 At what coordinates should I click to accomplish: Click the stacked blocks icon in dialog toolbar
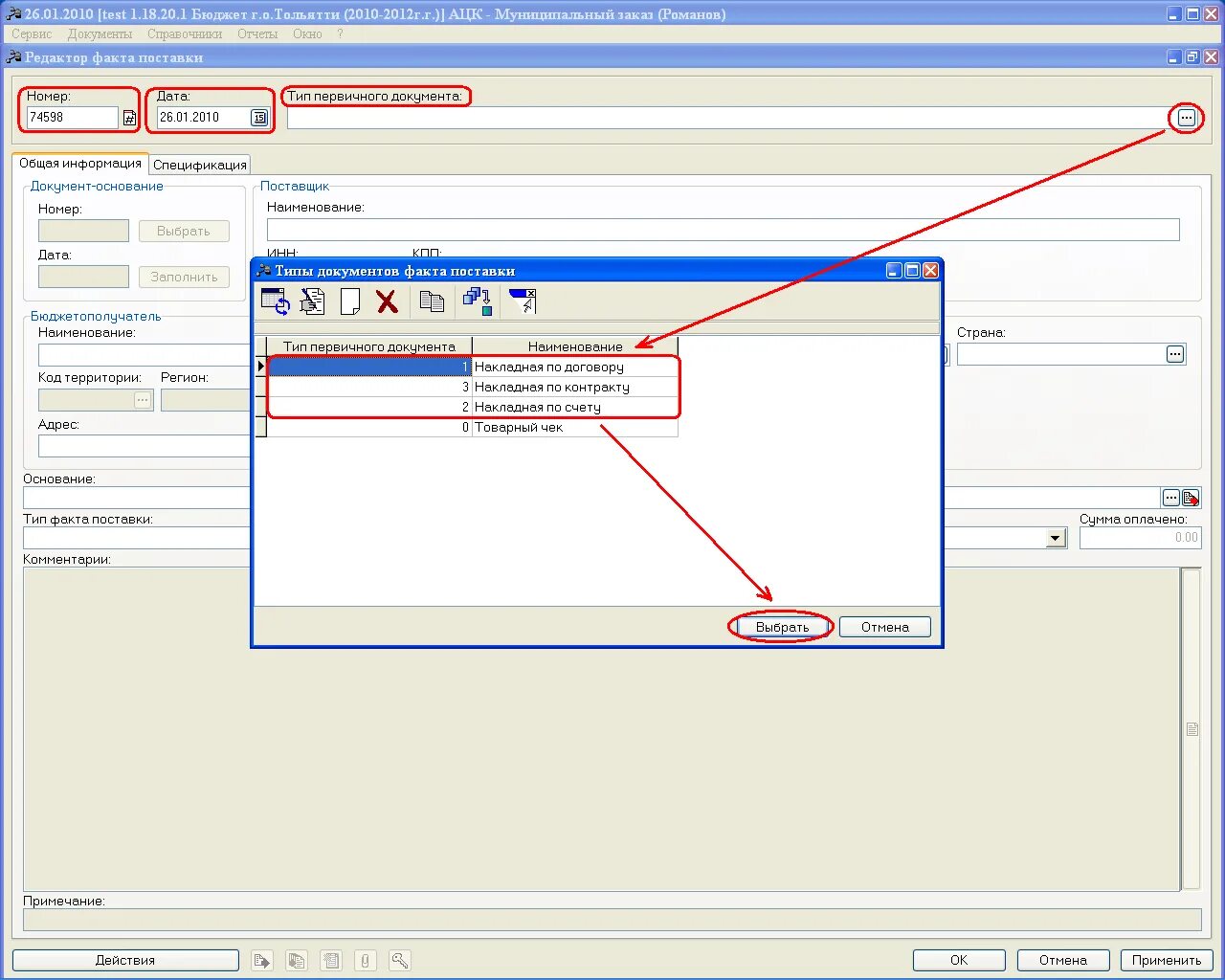pos(477,301)
